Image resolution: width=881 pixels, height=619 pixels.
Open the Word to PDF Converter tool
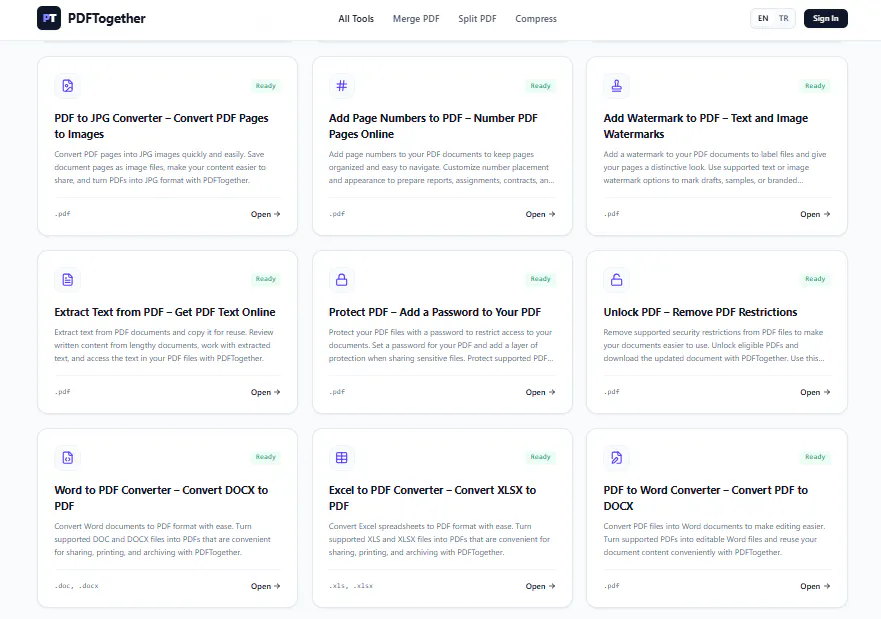265,586
